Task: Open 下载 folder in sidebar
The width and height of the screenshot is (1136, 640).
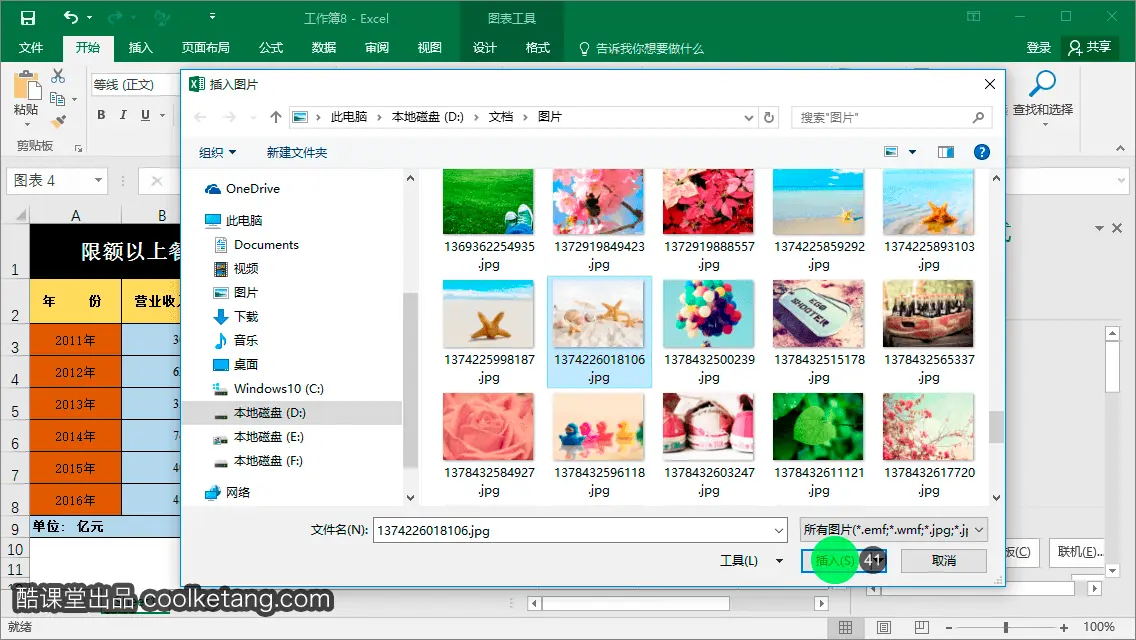Action: click(x=235, y=317)
